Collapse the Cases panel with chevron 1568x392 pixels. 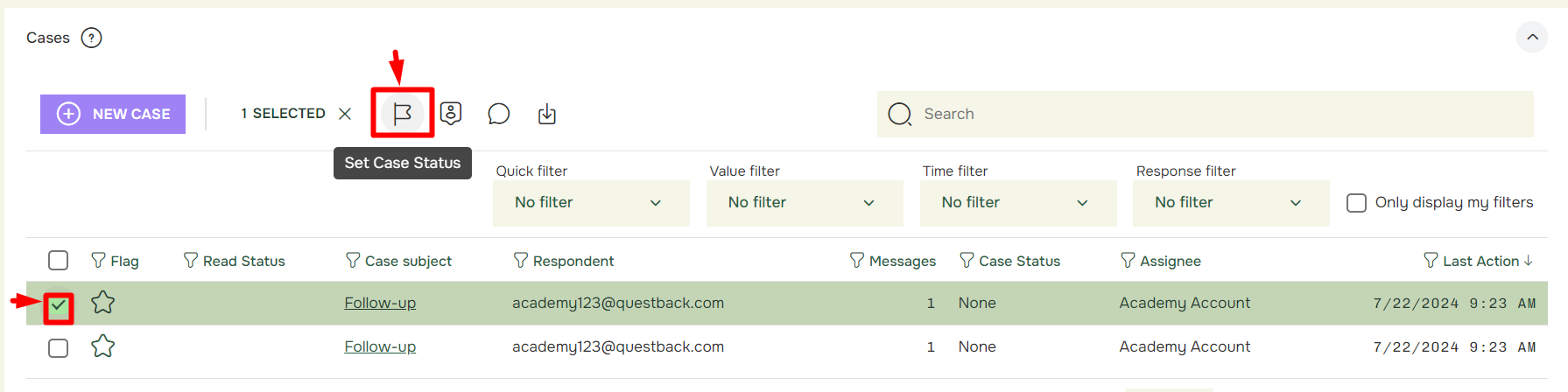coord(1532,37)
